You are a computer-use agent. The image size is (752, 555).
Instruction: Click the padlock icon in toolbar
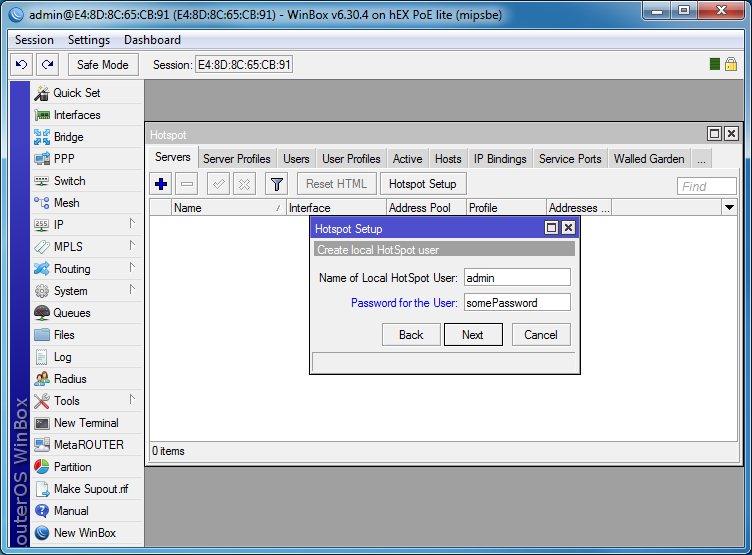pyautogui.click(x=731, y=64)
